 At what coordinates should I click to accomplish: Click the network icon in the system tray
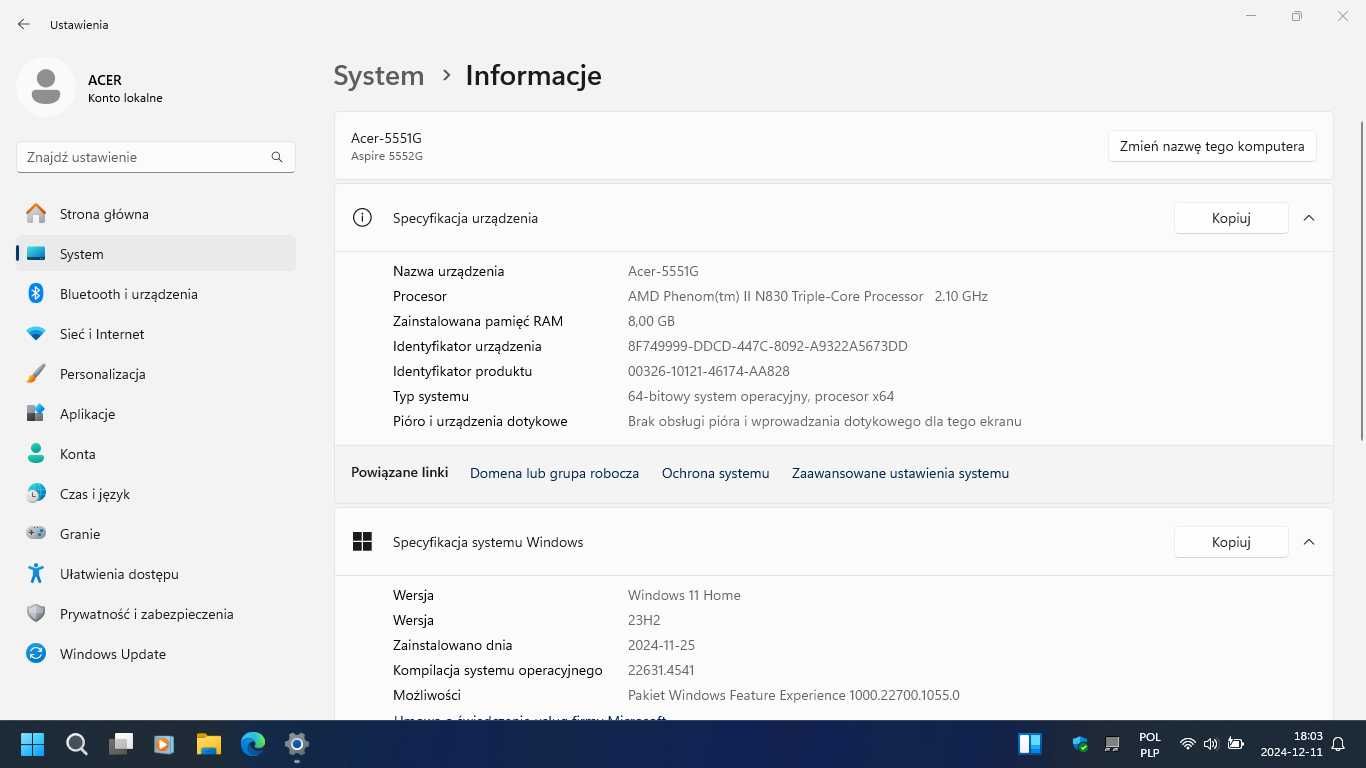(x=1187, y=744)
